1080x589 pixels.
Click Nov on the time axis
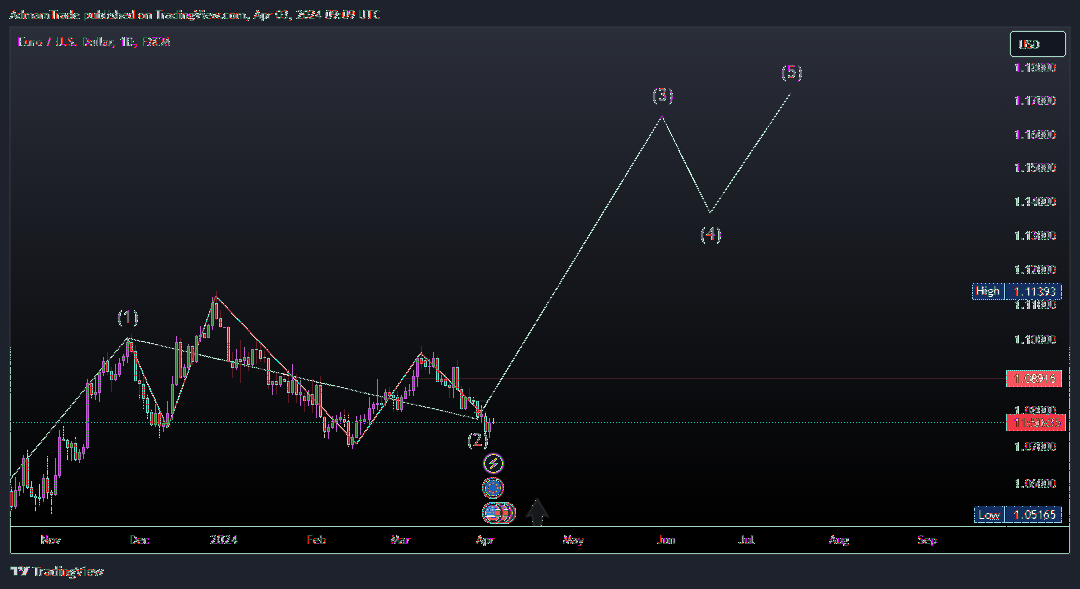[50, 540]
